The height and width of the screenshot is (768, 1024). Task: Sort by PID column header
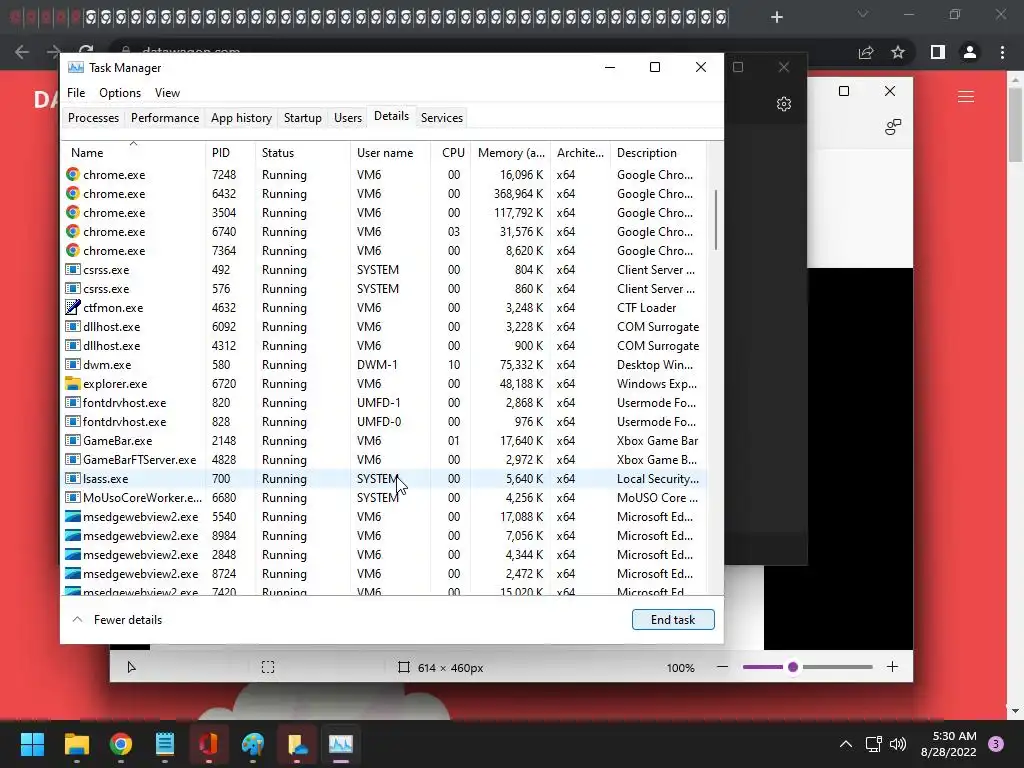(x=230, y=152)
